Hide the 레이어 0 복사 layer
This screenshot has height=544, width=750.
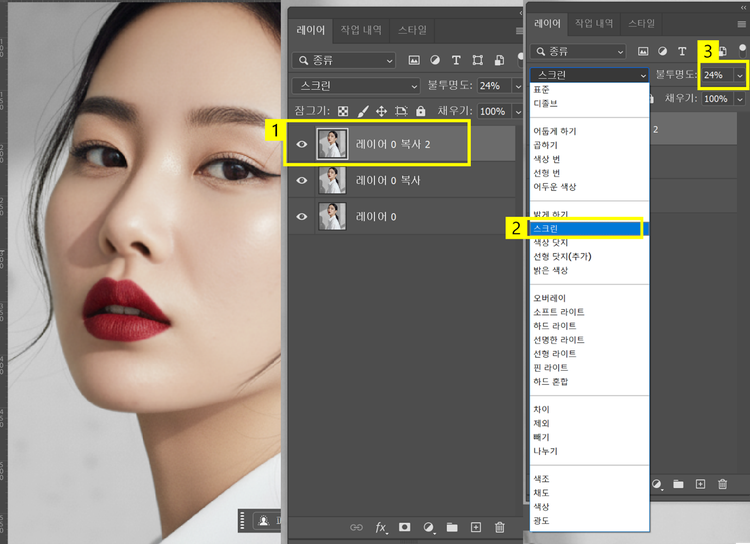(x=302, y=180)
